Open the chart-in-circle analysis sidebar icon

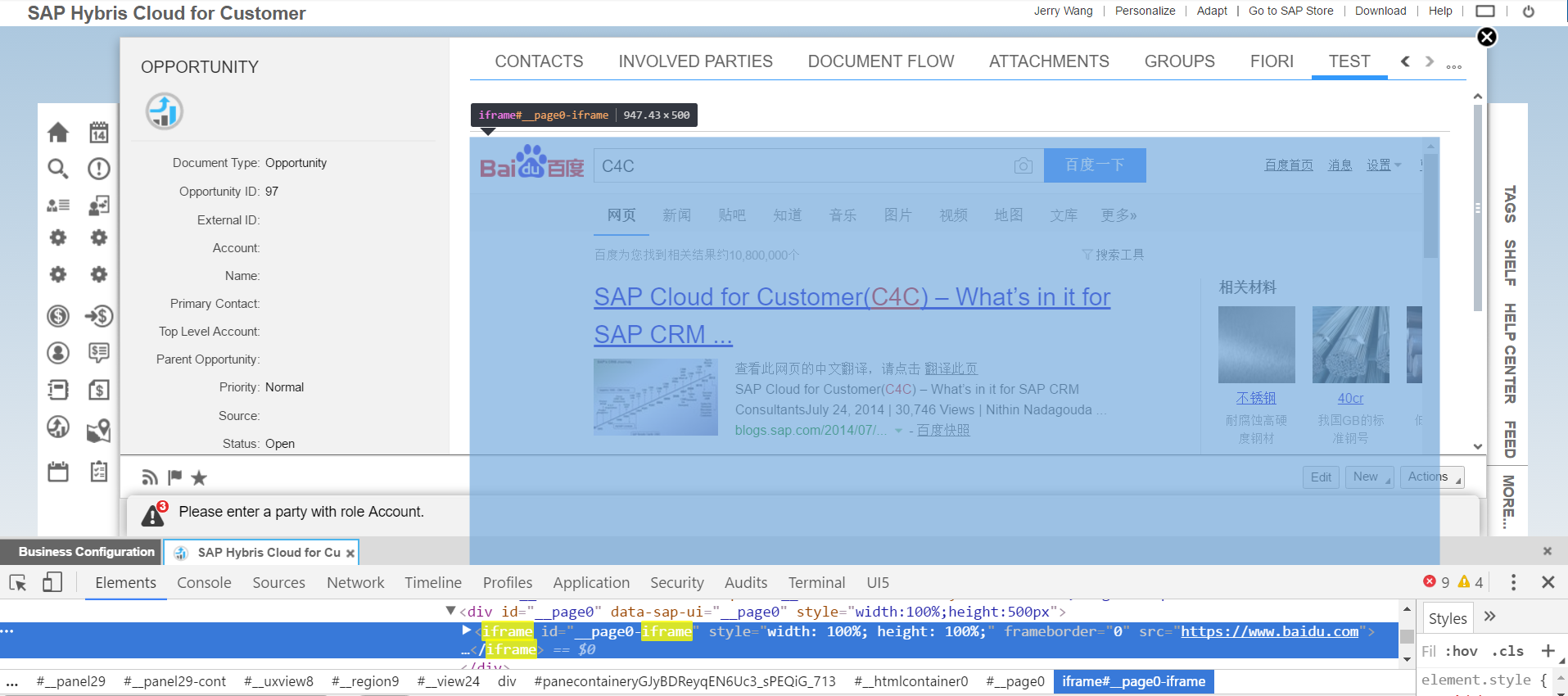pos(58,427)
